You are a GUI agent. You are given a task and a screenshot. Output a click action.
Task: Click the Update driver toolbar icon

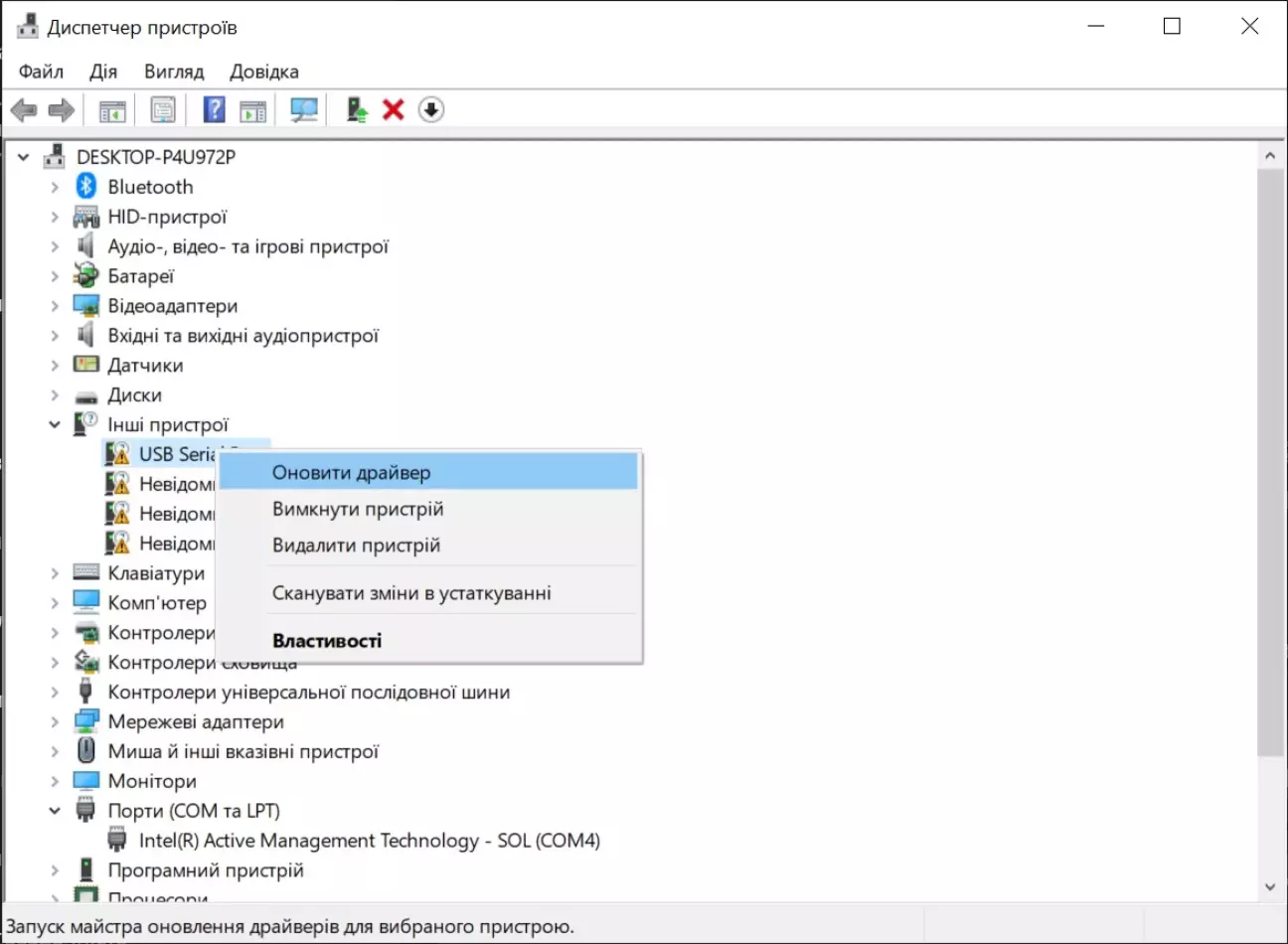click(357, 110)
